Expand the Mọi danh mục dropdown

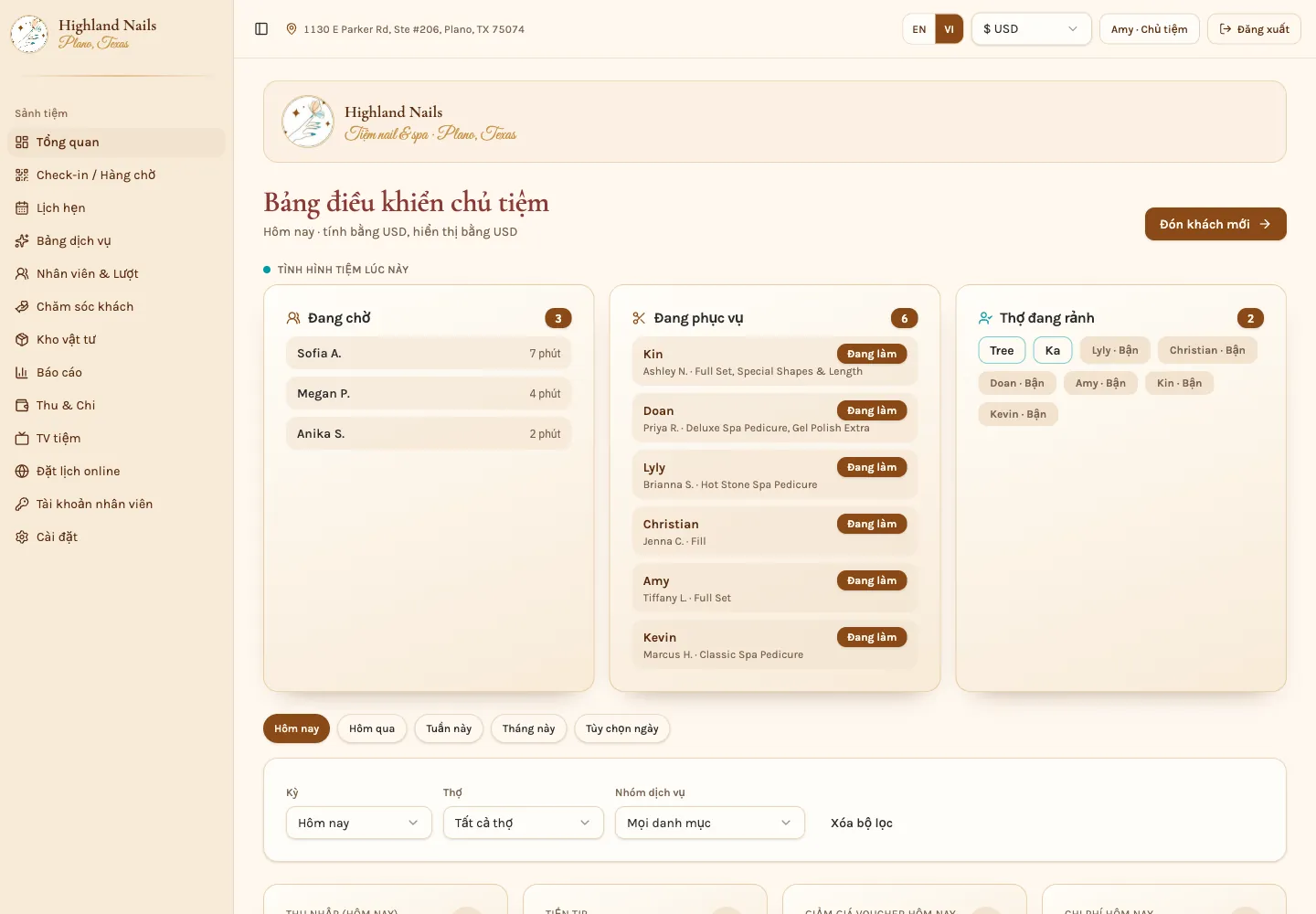point(709,823)
